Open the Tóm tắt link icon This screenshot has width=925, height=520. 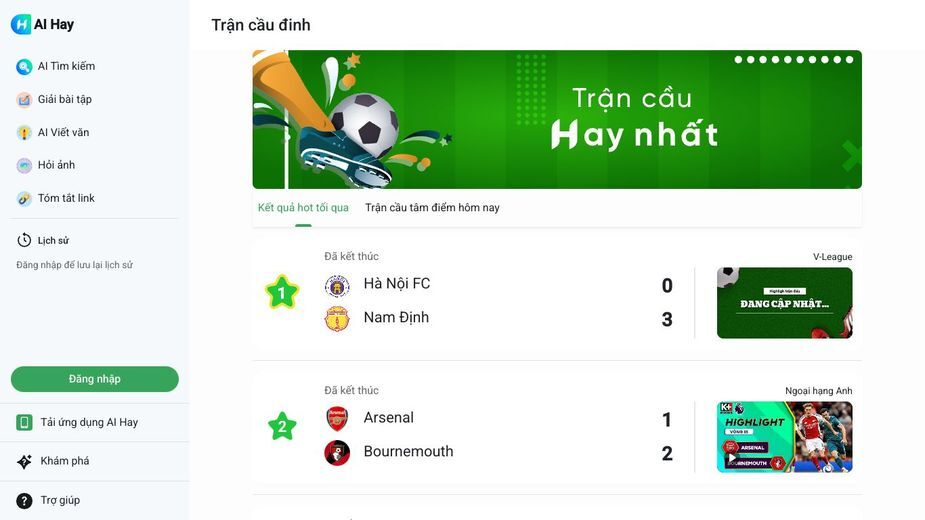24,198
